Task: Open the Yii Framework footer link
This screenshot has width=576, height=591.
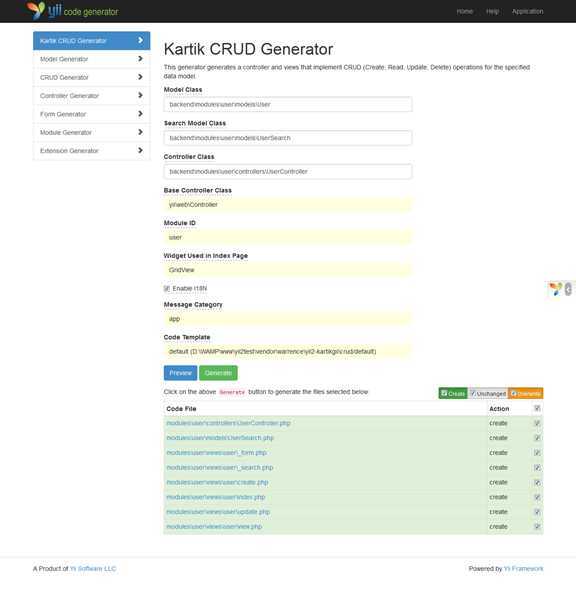Action: pyautogui.click(x=523, y=569)
